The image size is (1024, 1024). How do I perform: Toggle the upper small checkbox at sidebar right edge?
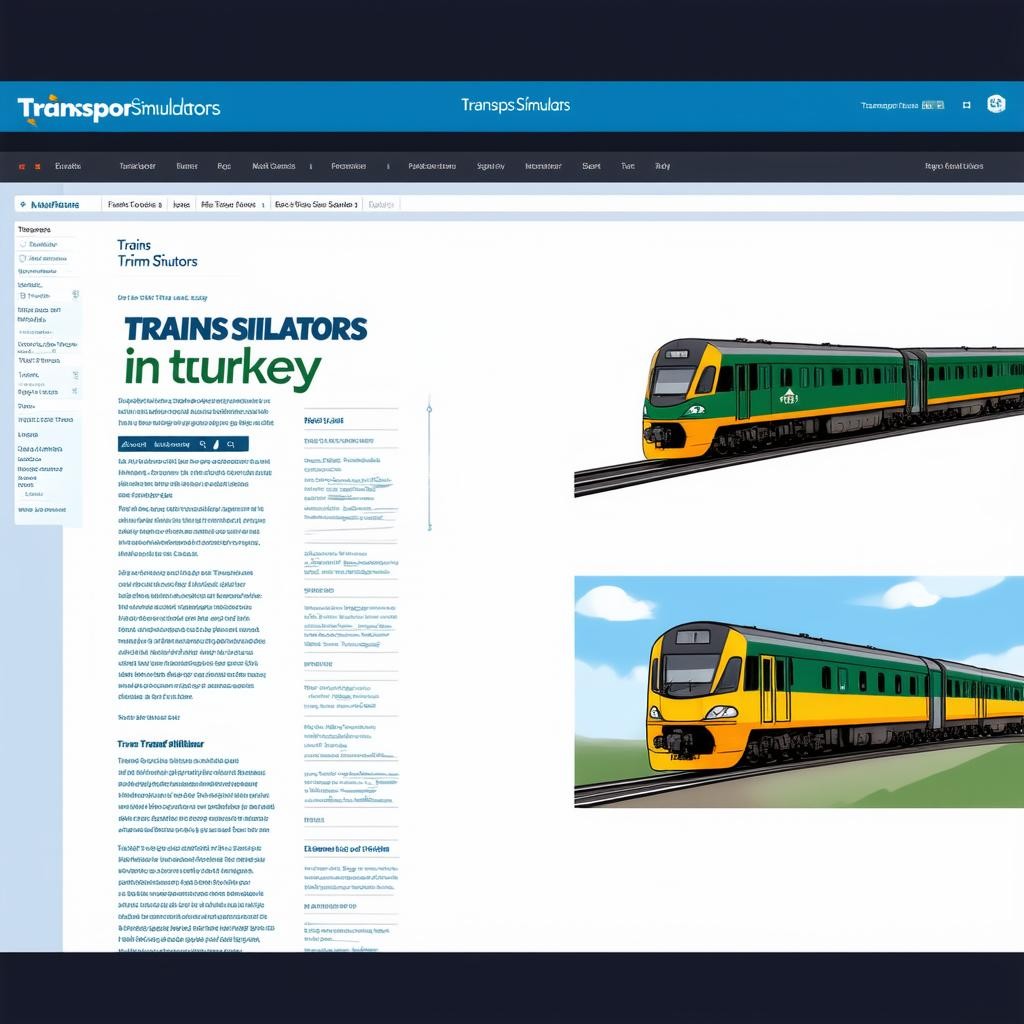(75, 295)
